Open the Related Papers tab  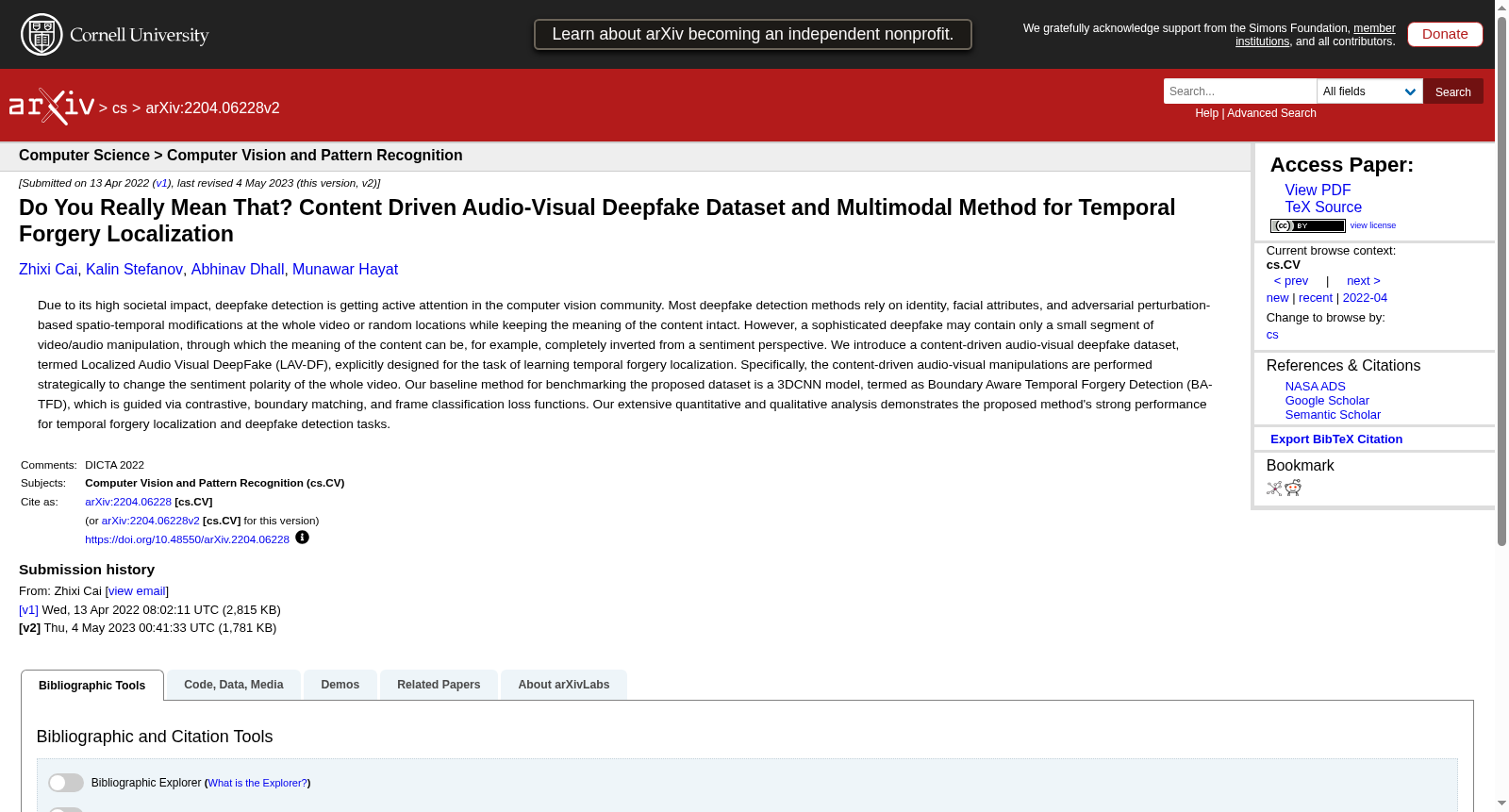coord(439,685)
